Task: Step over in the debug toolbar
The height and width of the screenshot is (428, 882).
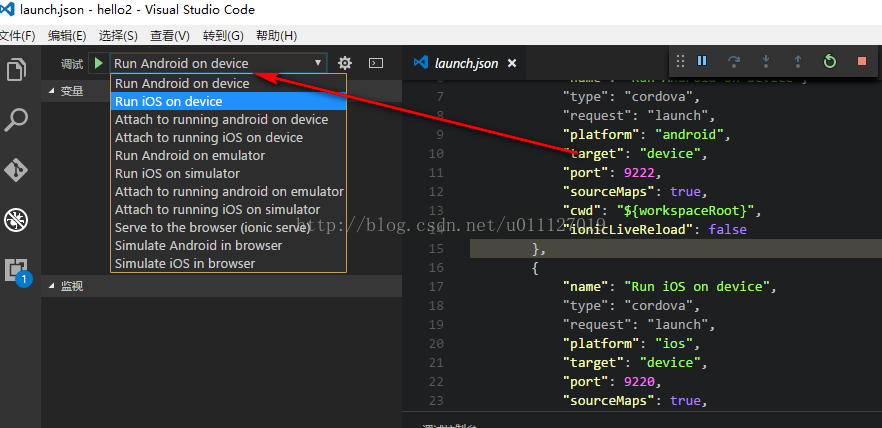Action: (734, 61)
